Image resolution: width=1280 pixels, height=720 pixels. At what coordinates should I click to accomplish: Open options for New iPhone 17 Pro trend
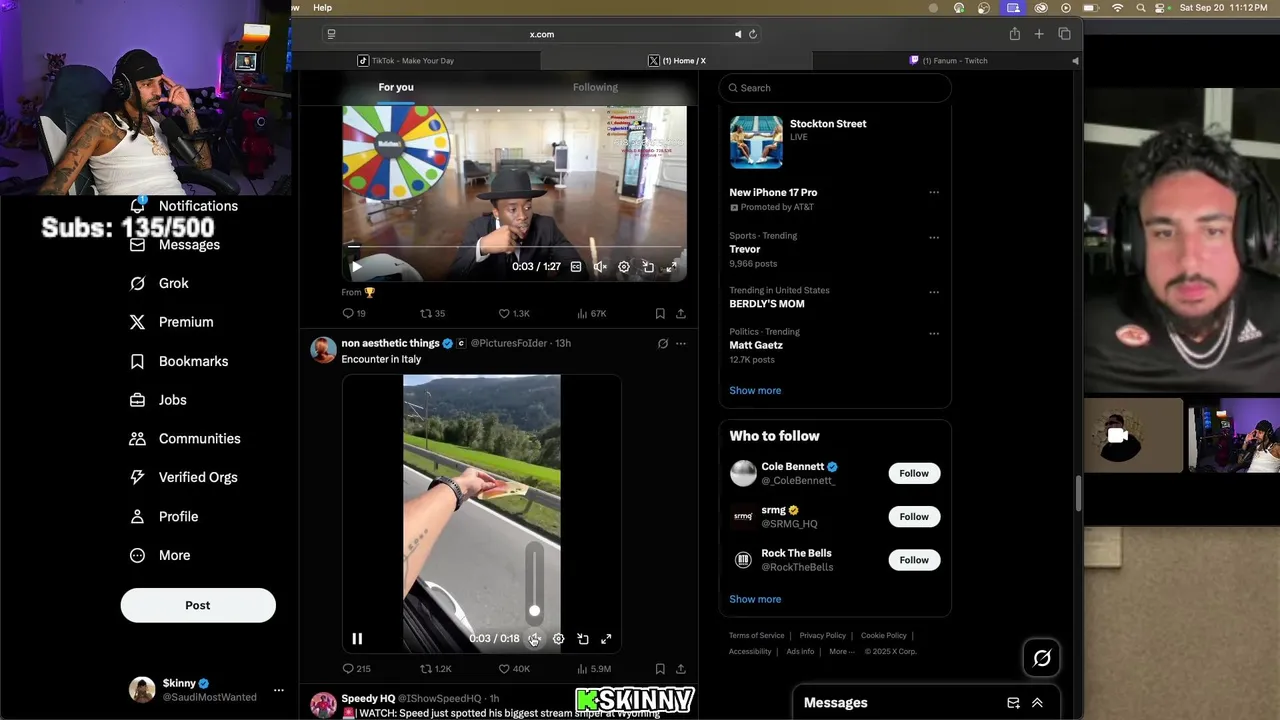point(934,192)
